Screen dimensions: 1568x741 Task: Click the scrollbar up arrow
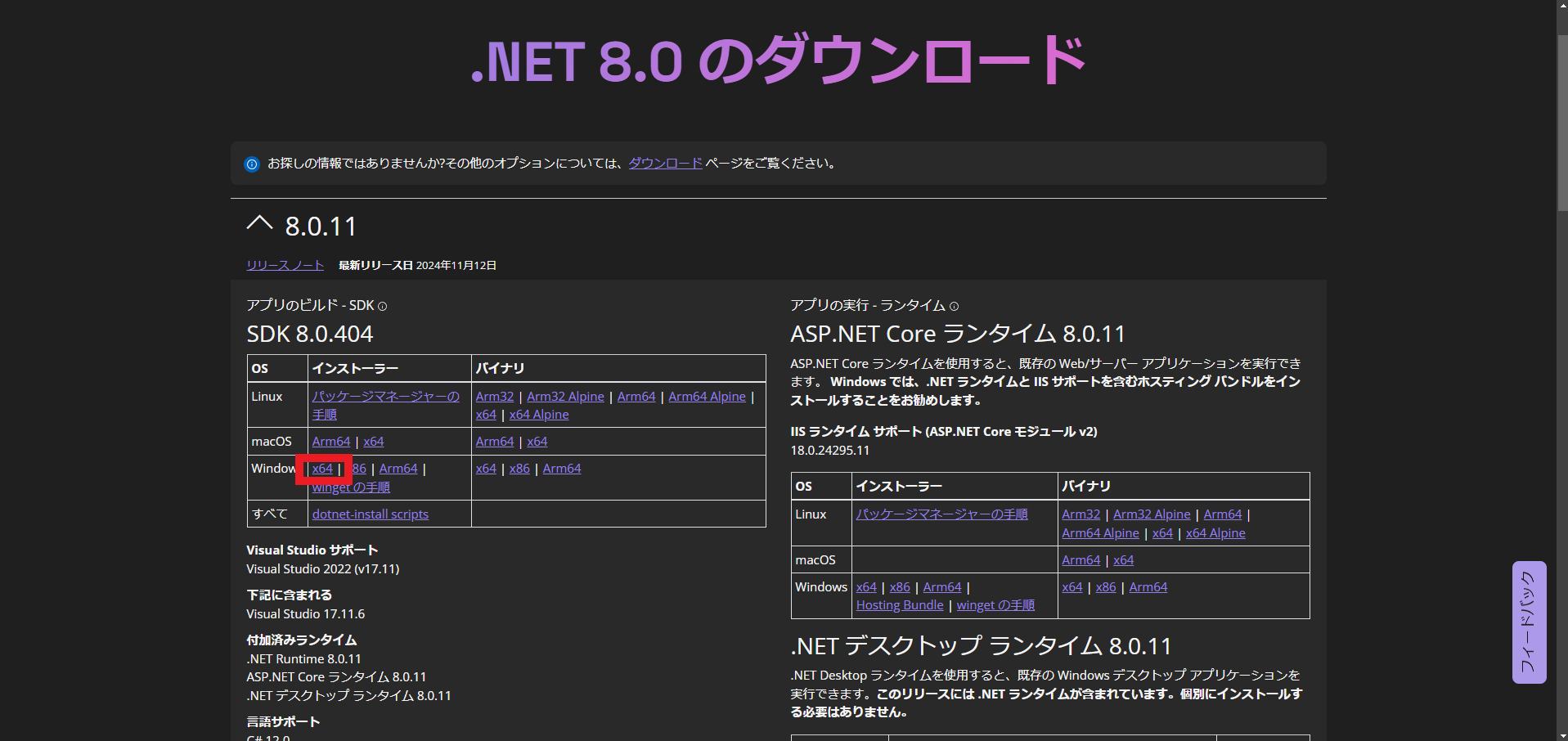pos(1561,7)
